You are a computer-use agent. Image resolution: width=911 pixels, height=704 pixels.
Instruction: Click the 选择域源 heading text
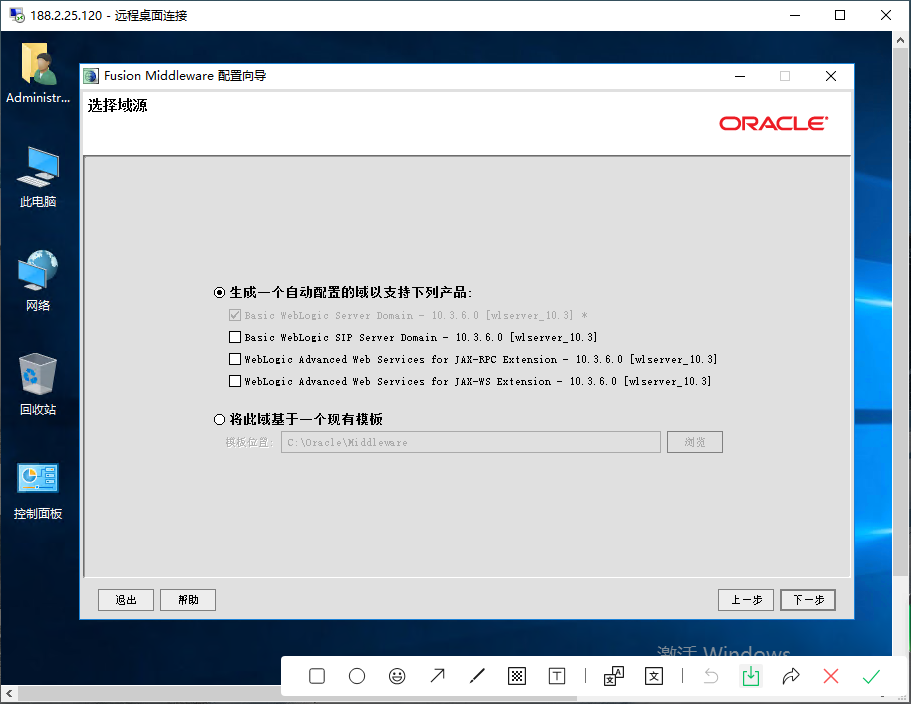[x=117, y=105]
